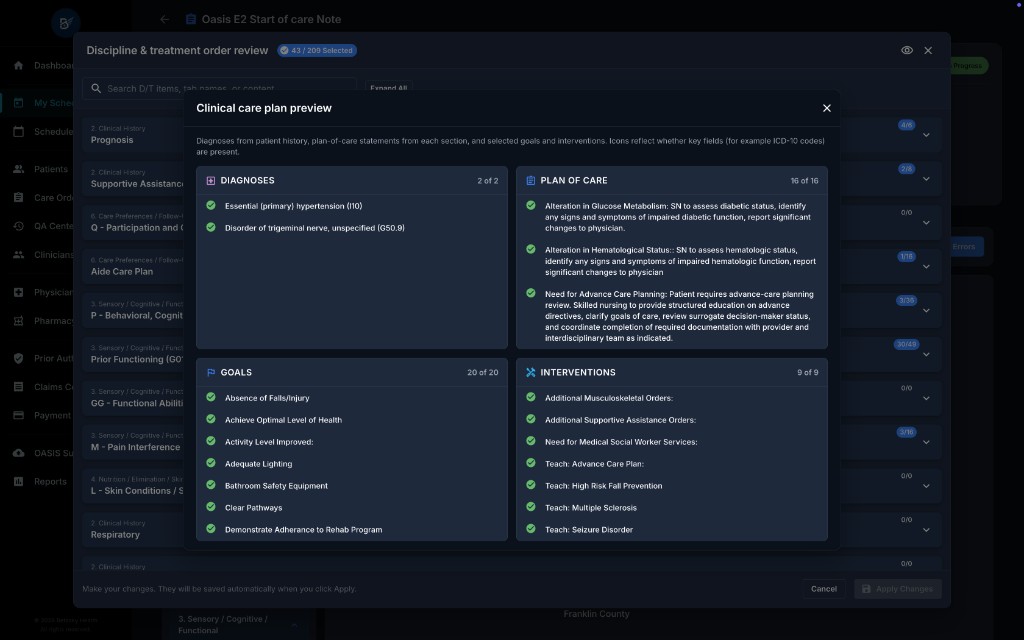1024x640 pixels.
Task: Expand the Prior Functioning row chevron
Action: (926, 355)
